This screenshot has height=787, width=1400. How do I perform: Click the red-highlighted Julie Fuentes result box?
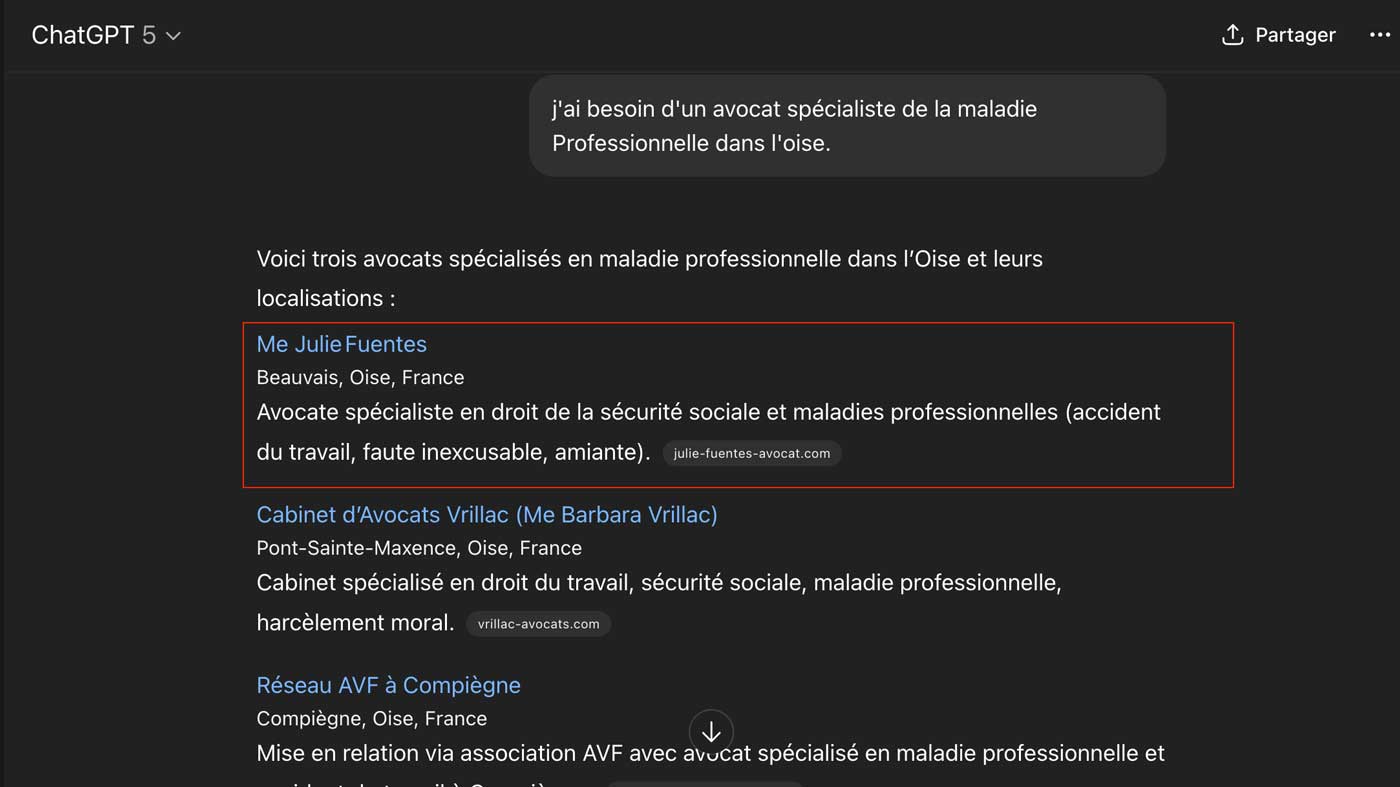pyautogui.click(x=740, y=405)
